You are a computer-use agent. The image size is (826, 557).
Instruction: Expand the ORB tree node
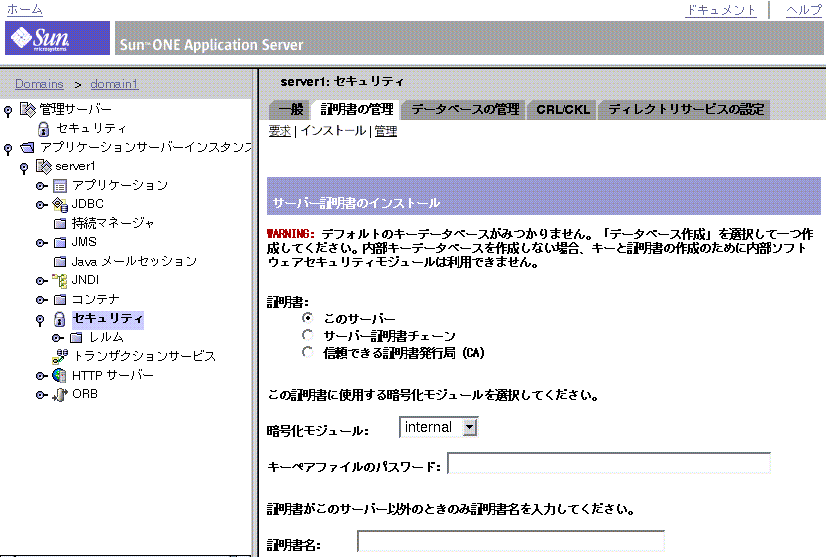[42, 395]
